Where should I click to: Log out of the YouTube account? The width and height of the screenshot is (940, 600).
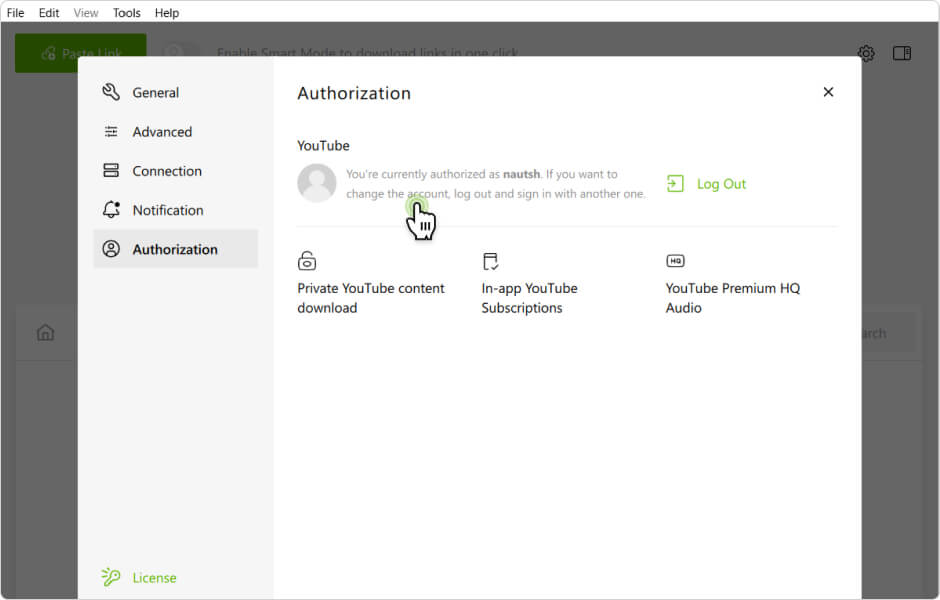[x=720, y=184]
